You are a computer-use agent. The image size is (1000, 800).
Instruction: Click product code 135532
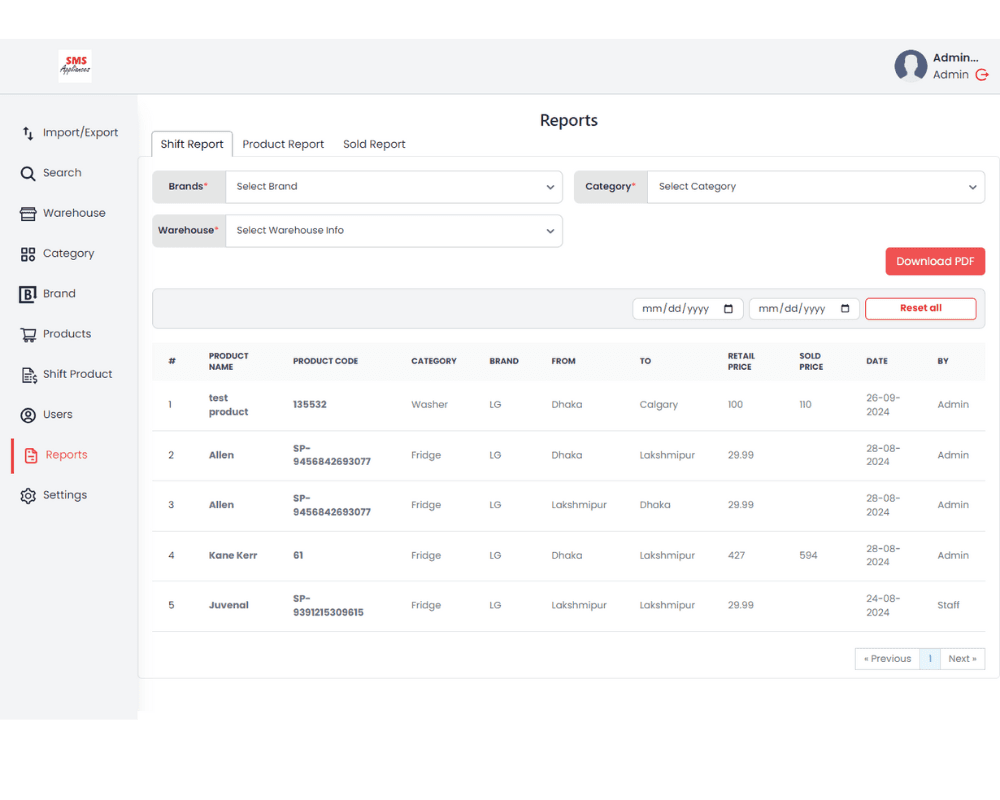click(309, 405)
